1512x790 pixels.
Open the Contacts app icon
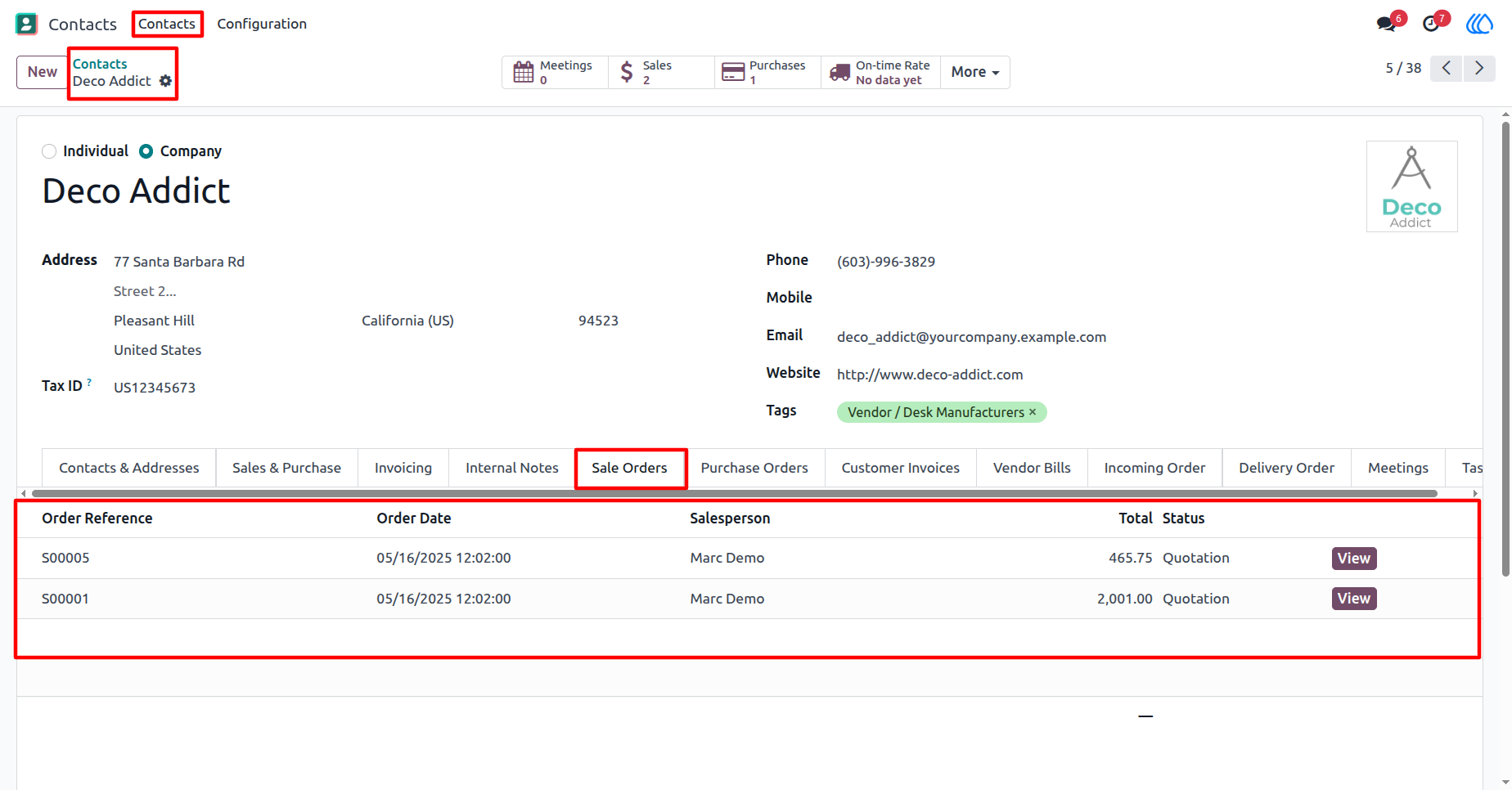[x=26, y=24]
